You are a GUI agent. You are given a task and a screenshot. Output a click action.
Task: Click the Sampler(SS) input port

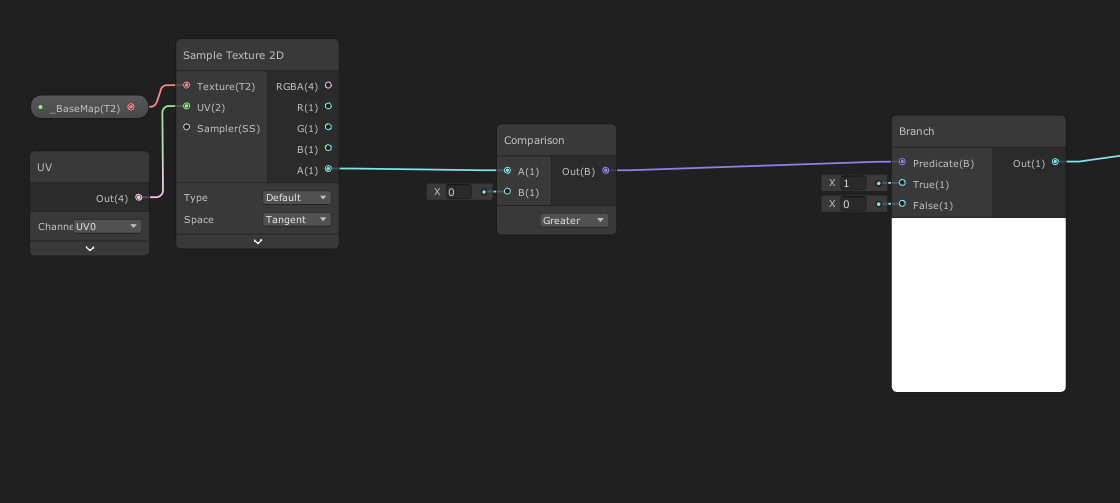(186, 127)
